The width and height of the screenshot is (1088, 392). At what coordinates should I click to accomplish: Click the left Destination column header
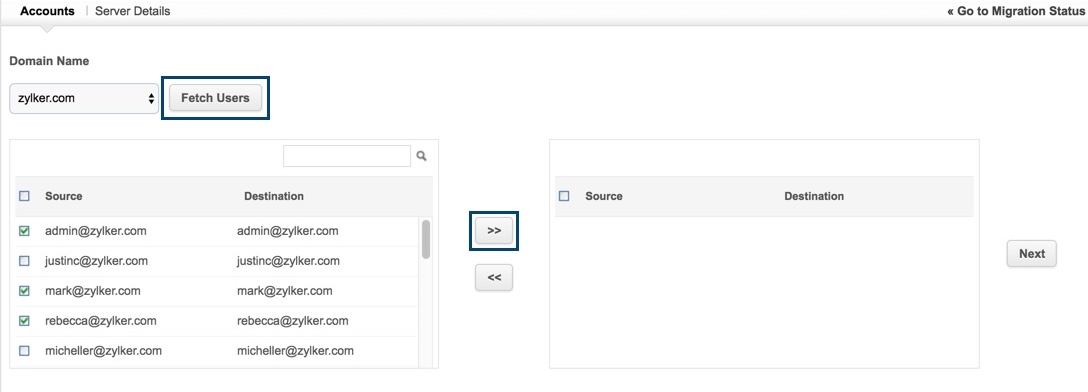tap(274, 196)
